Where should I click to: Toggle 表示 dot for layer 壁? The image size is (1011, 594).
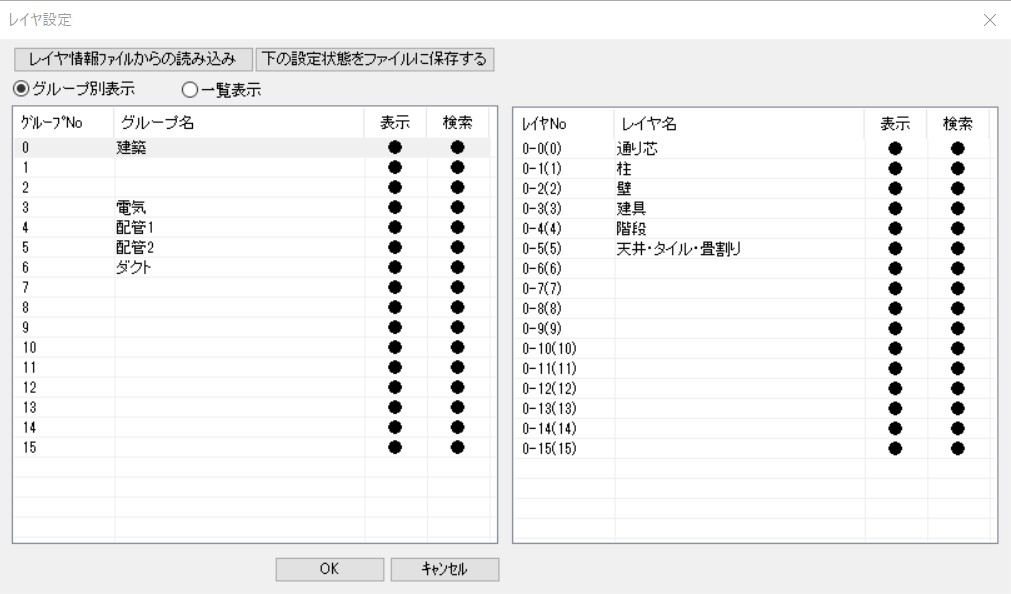[x=895, y=188]
